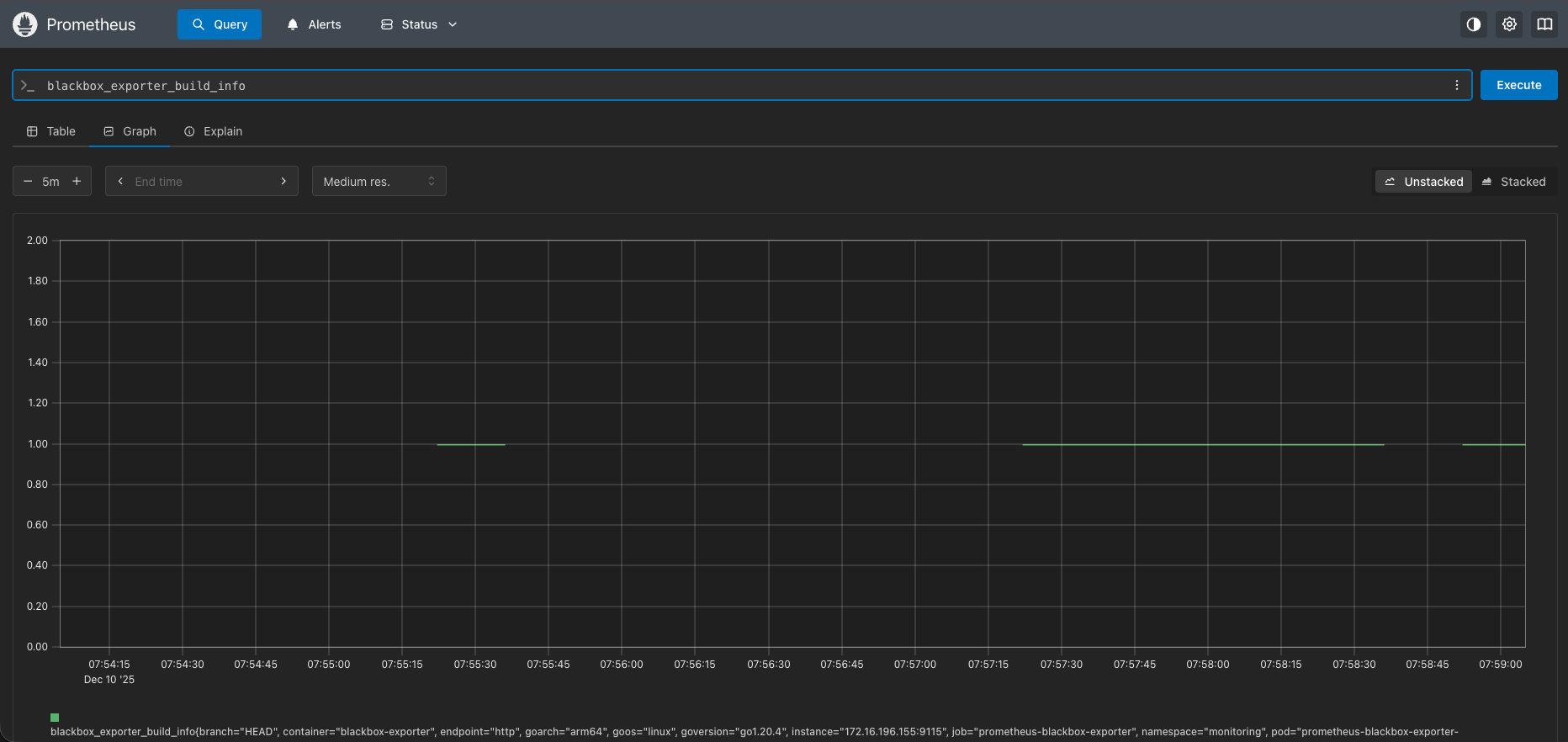Focus the blackbox_exporter_build_info expression field

740,85
